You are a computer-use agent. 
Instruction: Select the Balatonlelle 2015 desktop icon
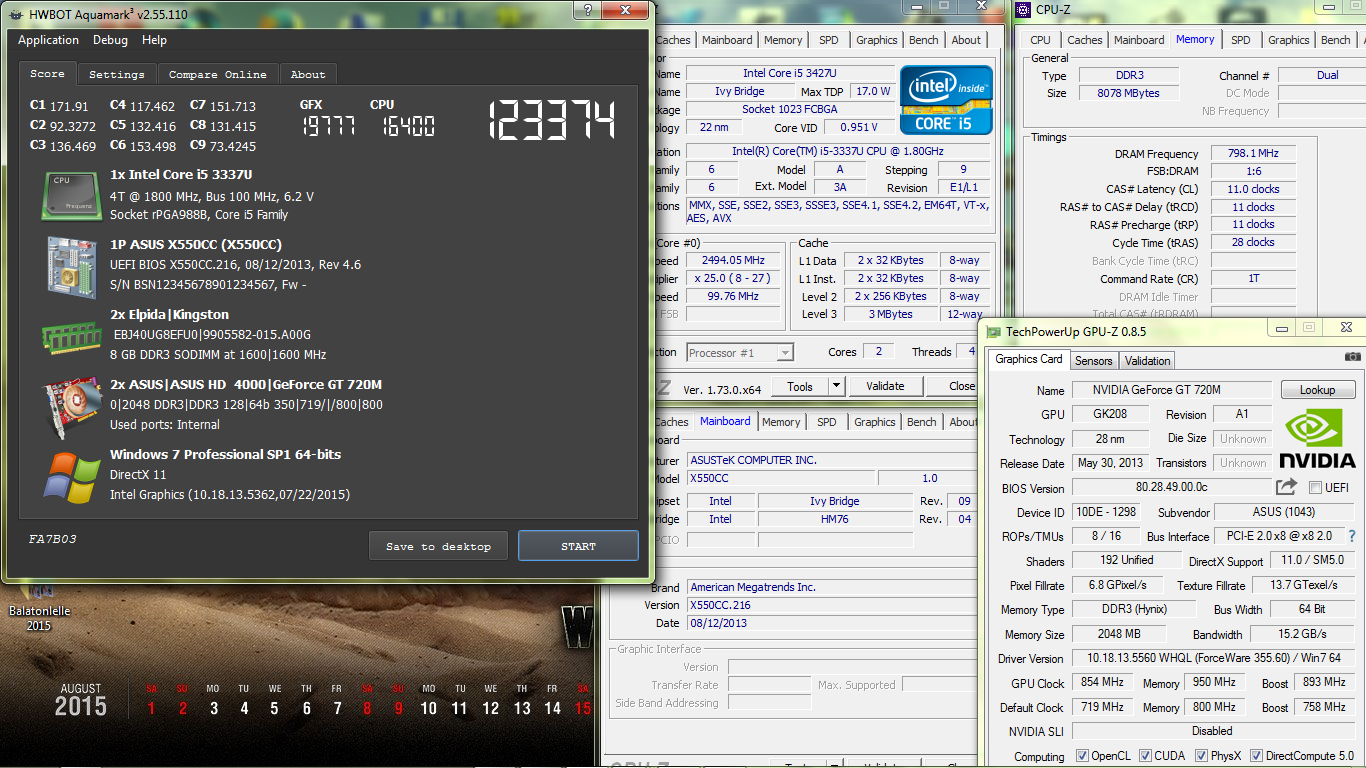39,606
